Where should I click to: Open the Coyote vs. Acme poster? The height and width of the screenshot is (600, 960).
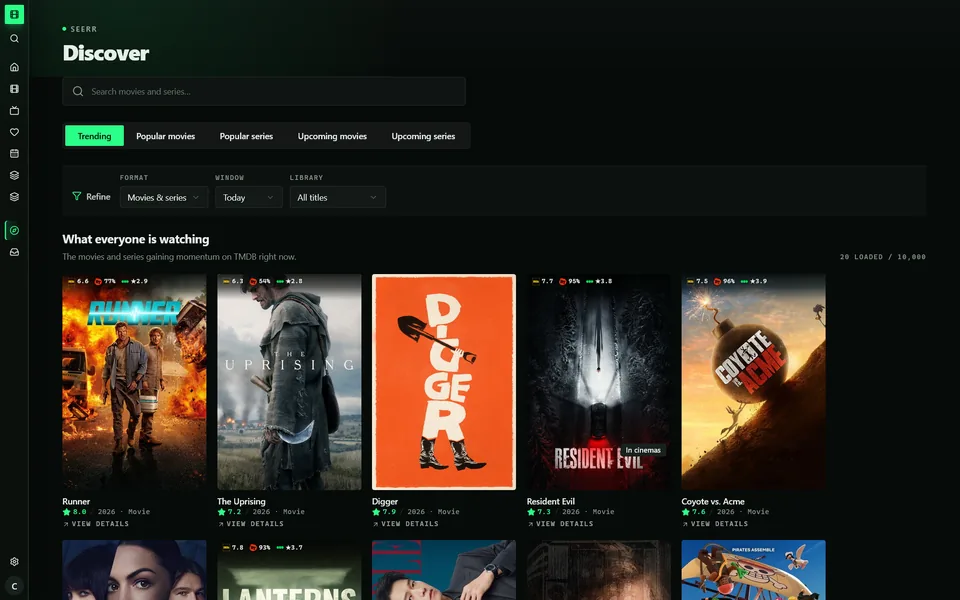coord(754,382)
